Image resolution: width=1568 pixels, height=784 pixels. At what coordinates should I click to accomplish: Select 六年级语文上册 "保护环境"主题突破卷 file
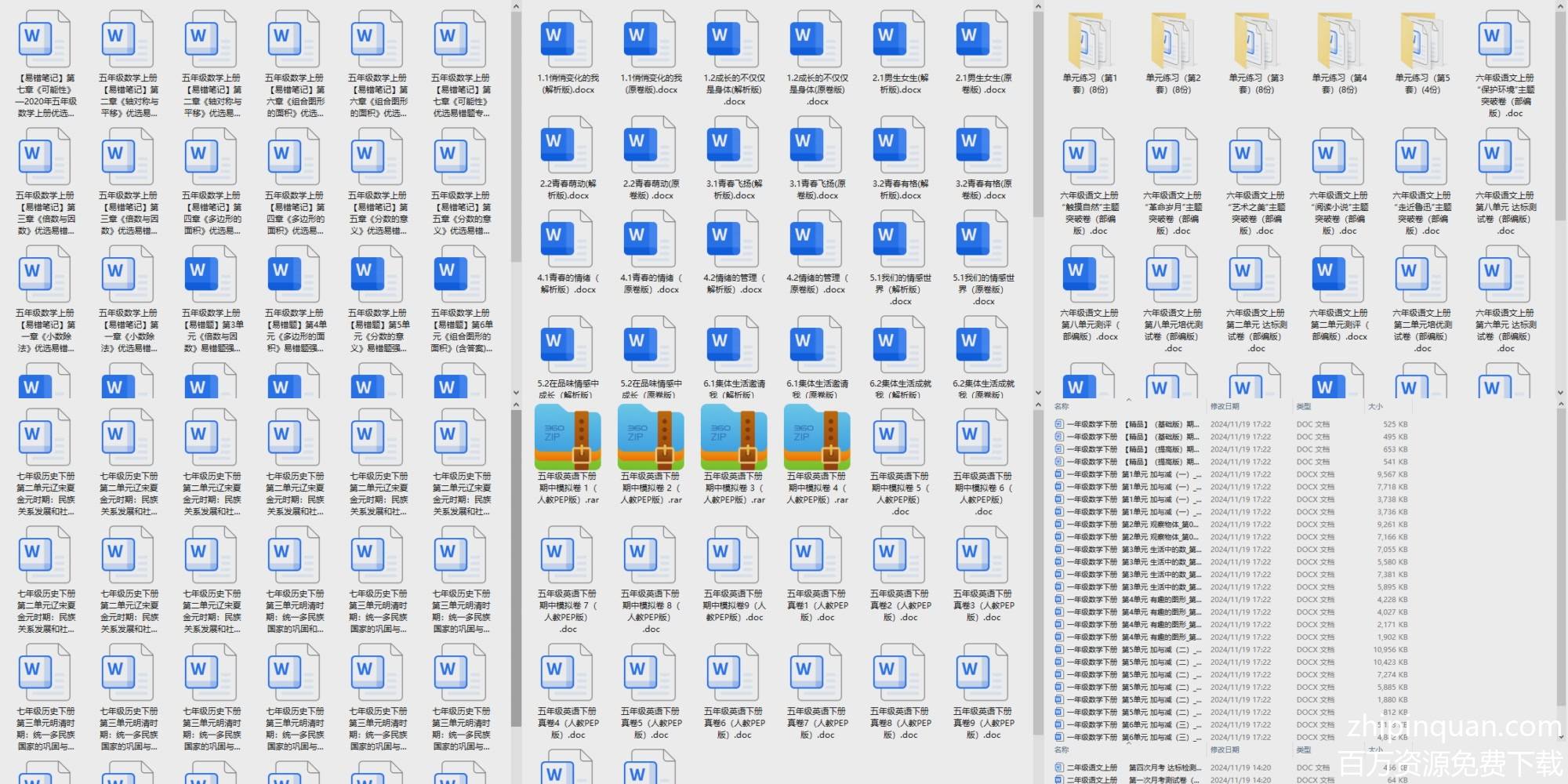coord(1504,39)
